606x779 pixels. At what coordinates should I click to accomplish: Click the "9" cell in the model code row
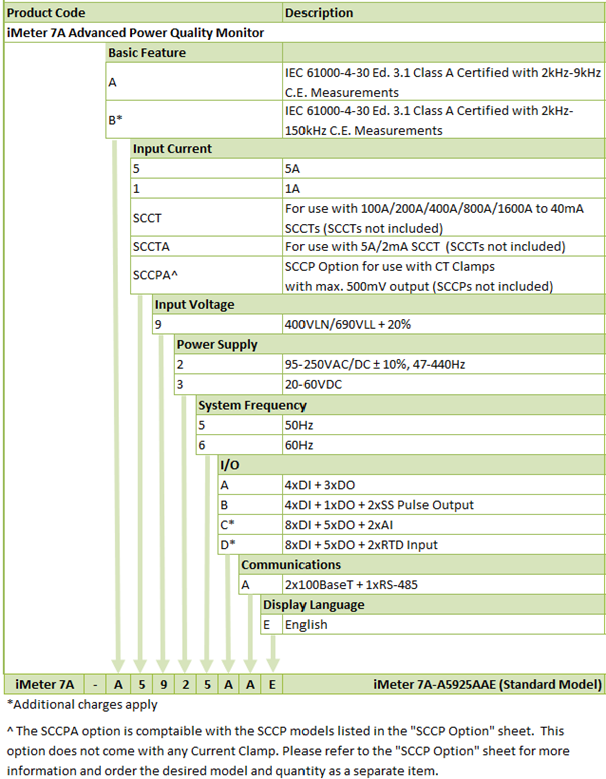163,685
